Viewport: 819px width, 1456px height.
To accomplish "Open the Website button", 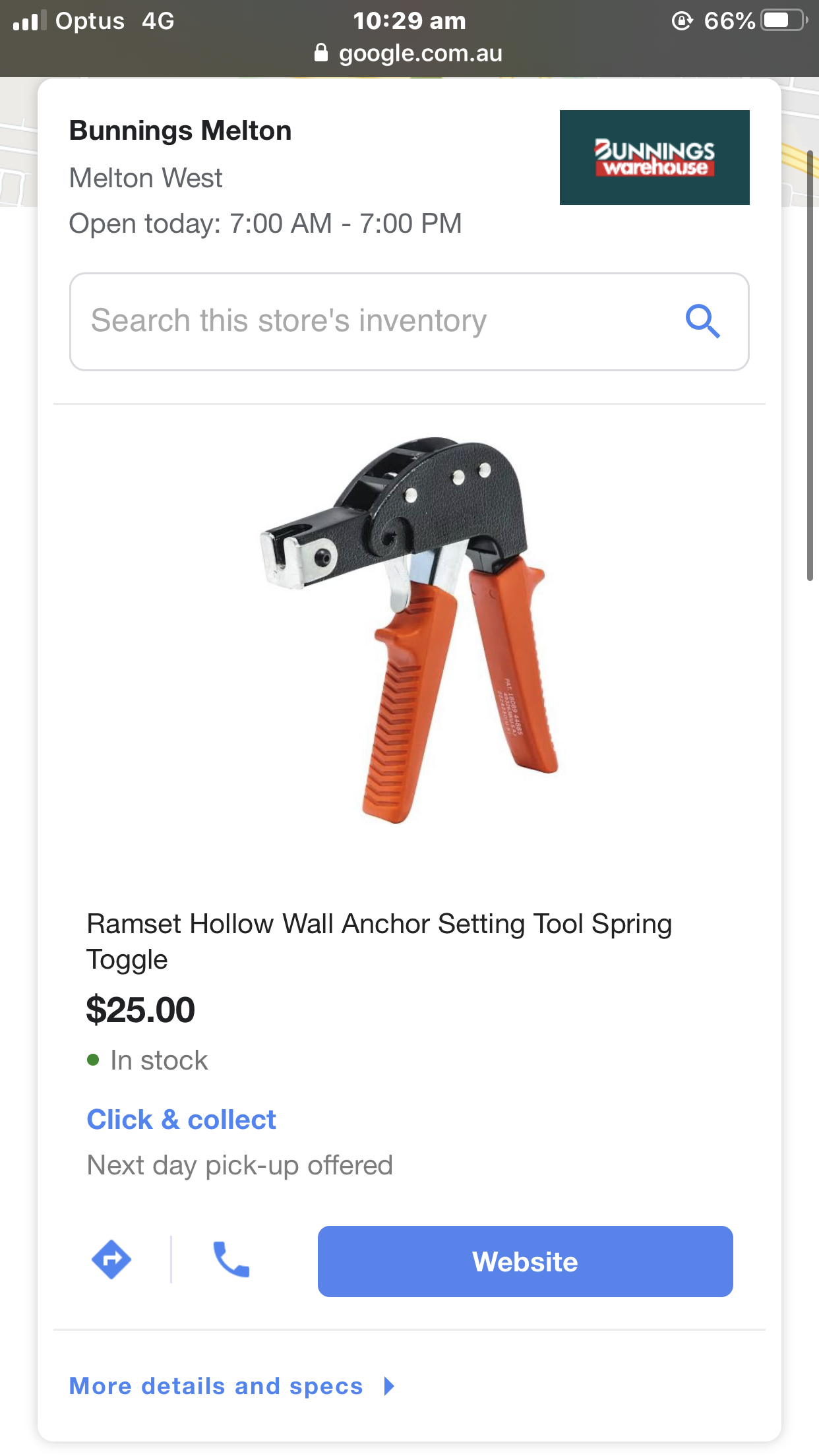I will tap(525, 1261).
